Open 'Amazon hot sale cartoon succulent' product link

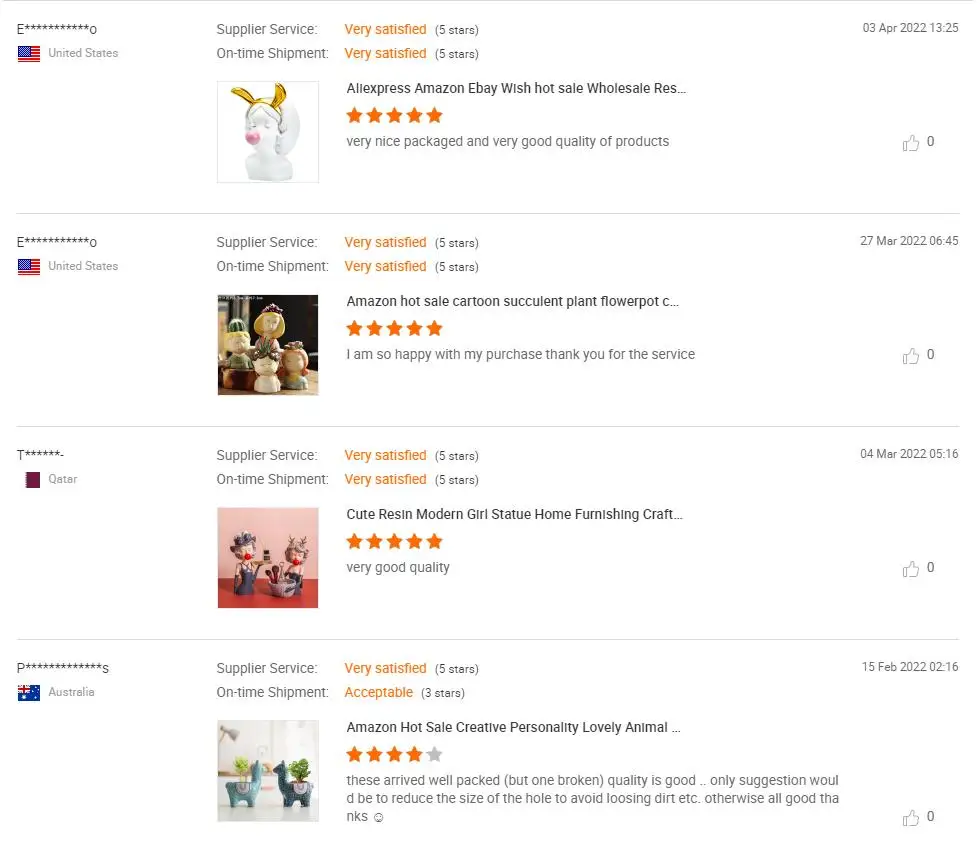(x=513, y=301)
